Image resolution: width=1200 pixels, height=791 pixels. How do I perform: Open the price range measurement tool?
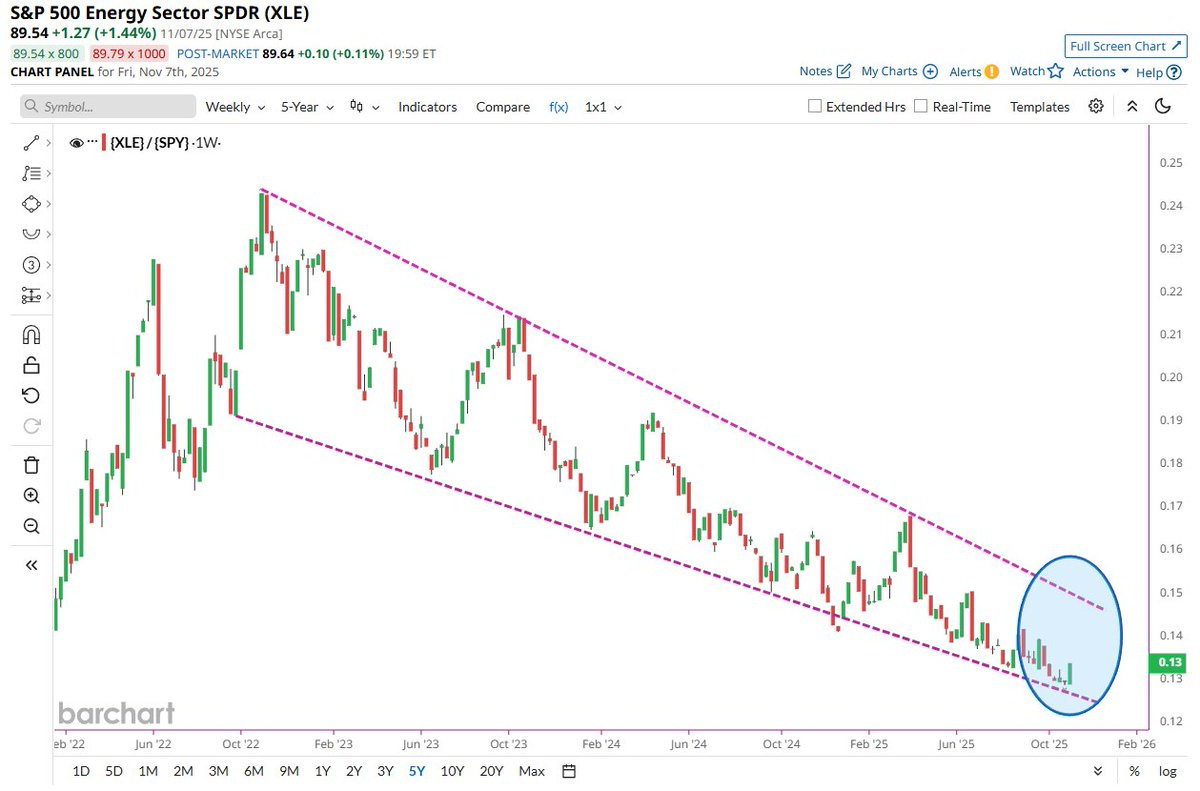pos(30,296)
